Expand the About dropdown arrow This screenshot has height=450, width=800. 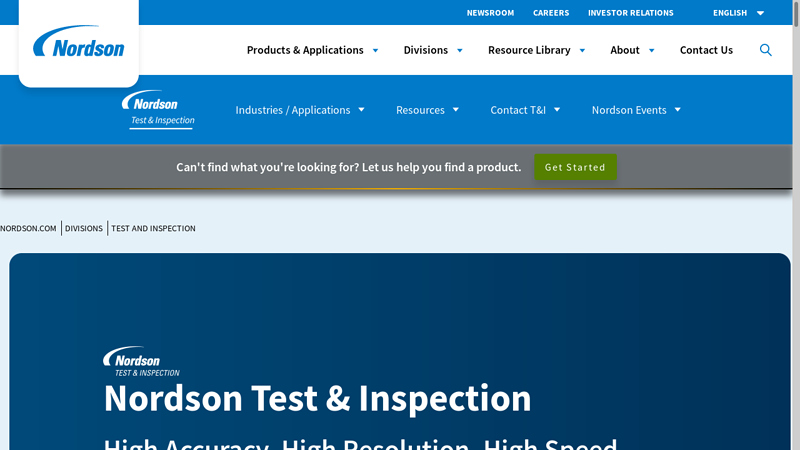tap(652, 51)
